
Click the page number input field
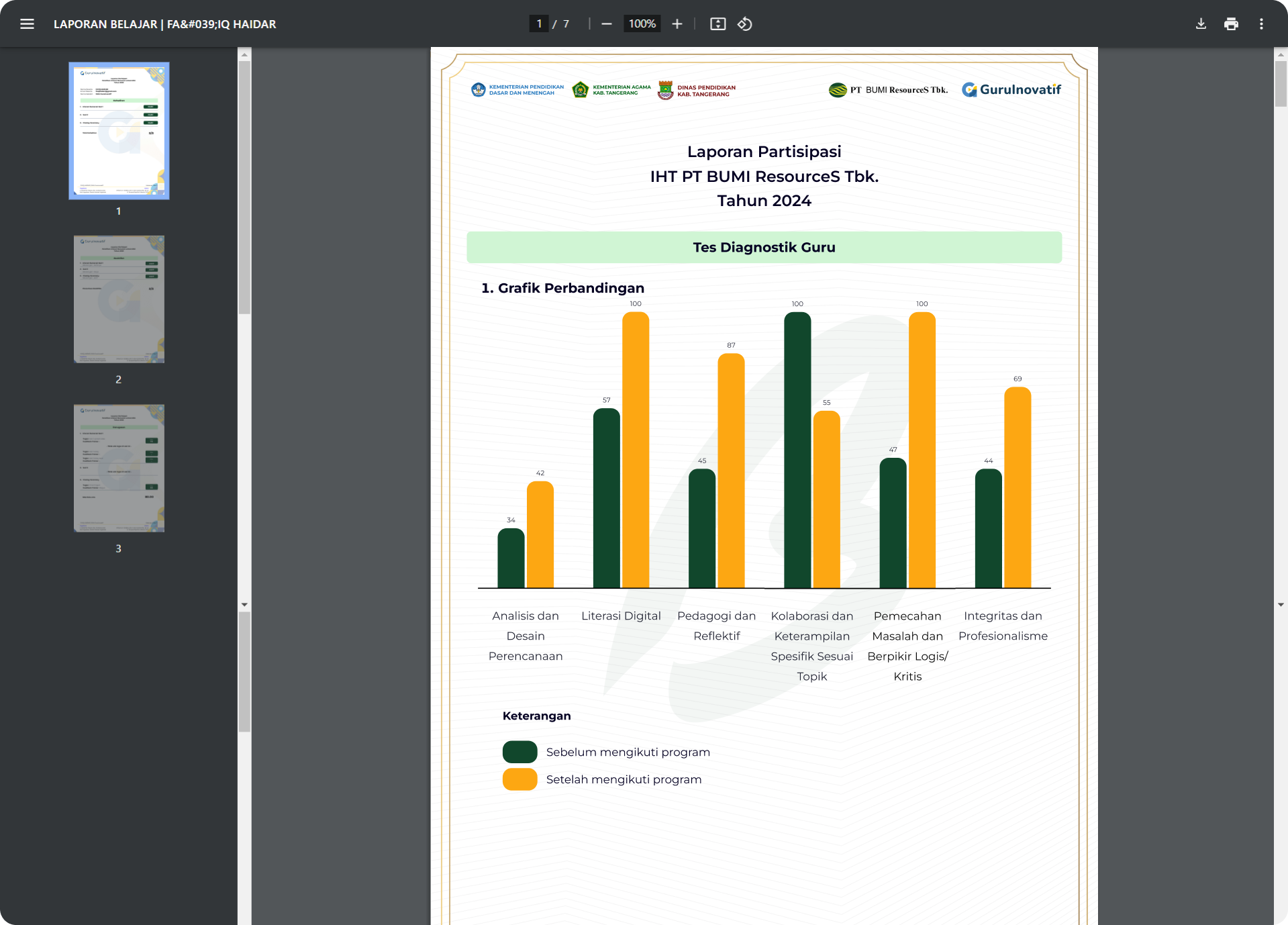point(539,24)
